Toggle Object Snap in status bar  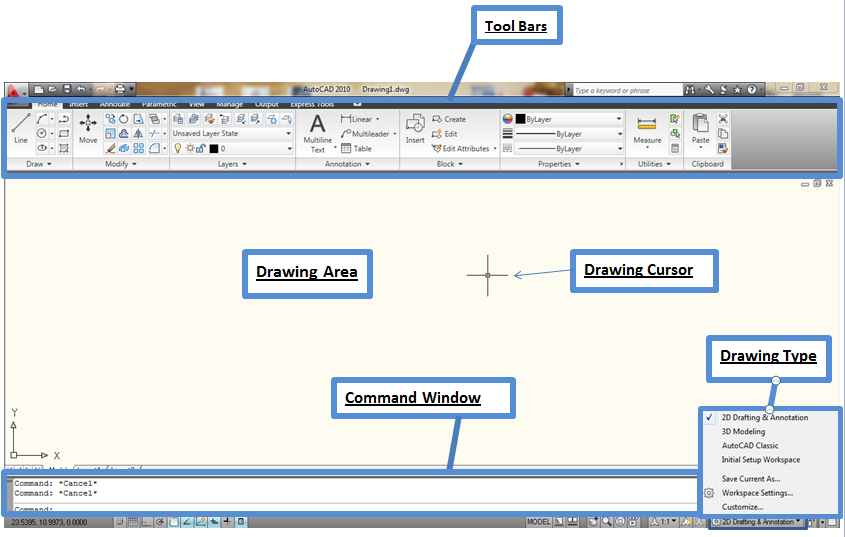[174, 522]
